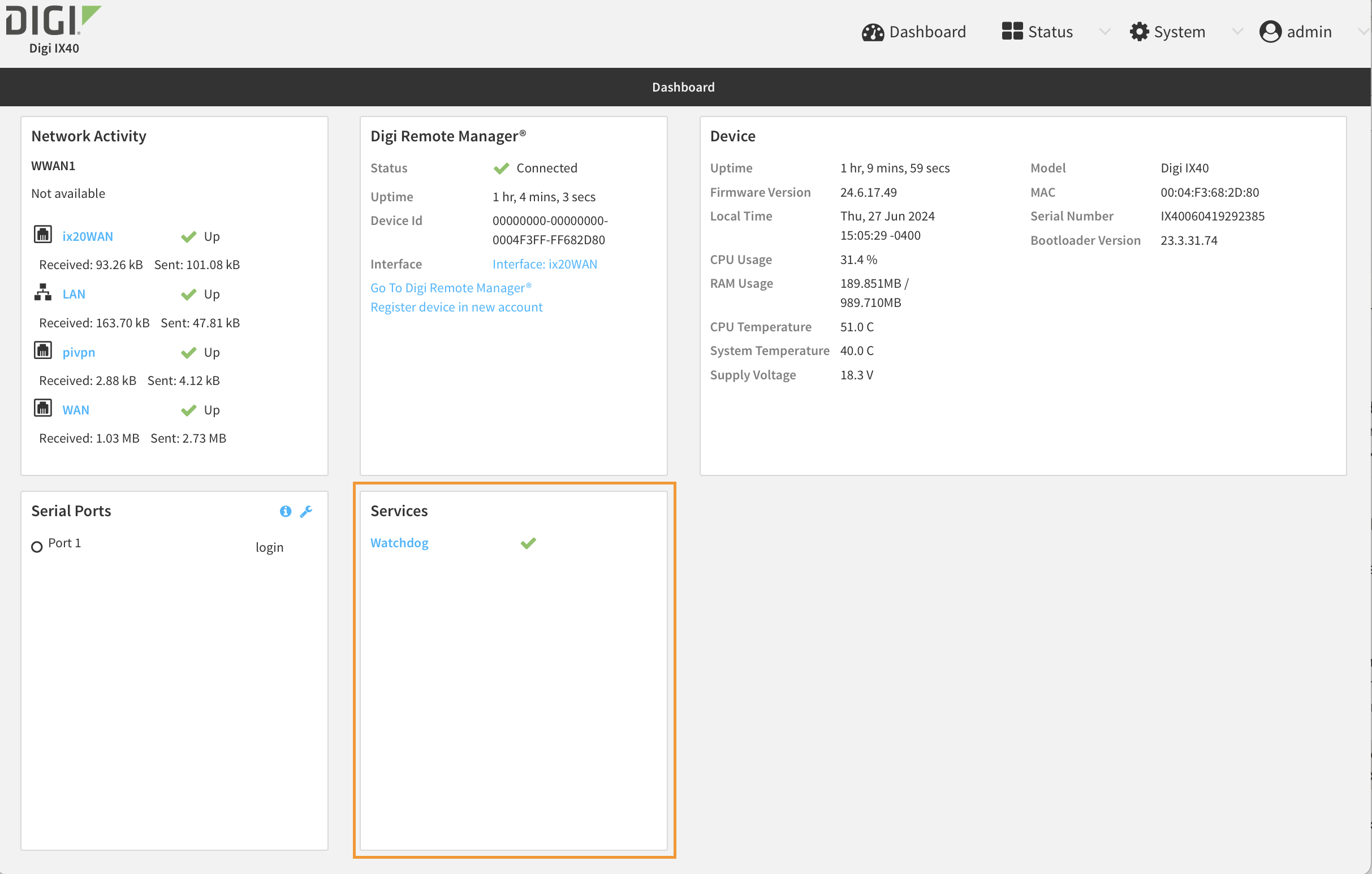The height and width of the screenshot is (874, 1372).
Task: Click Register device in new account
Action: coord(456,308)
